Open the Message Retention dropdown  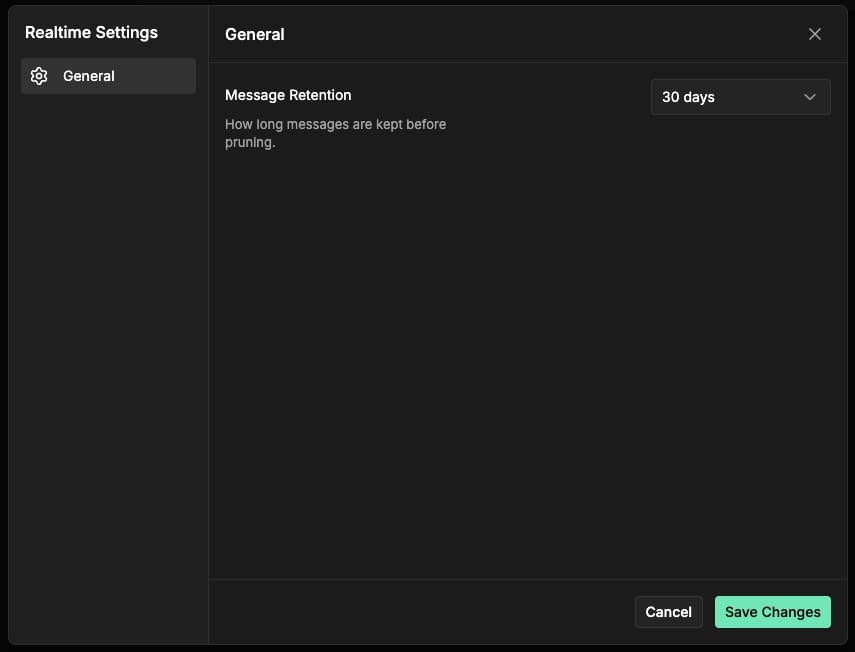[740, 97]
